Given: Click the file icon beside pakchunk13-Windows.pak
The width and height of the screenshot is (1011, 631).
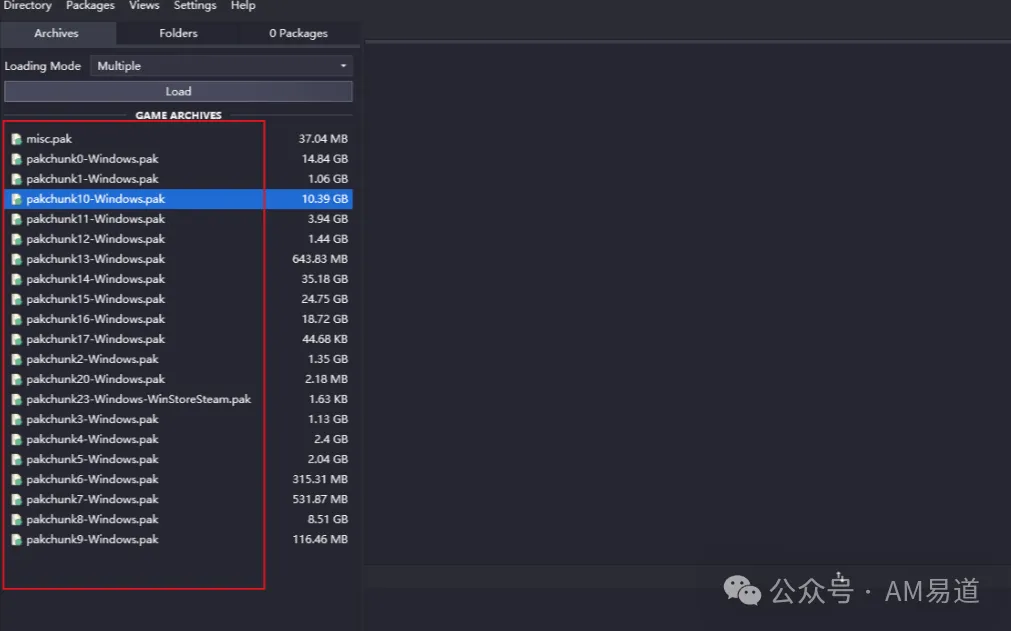Looking at the screenshot, I should [17, 259].
